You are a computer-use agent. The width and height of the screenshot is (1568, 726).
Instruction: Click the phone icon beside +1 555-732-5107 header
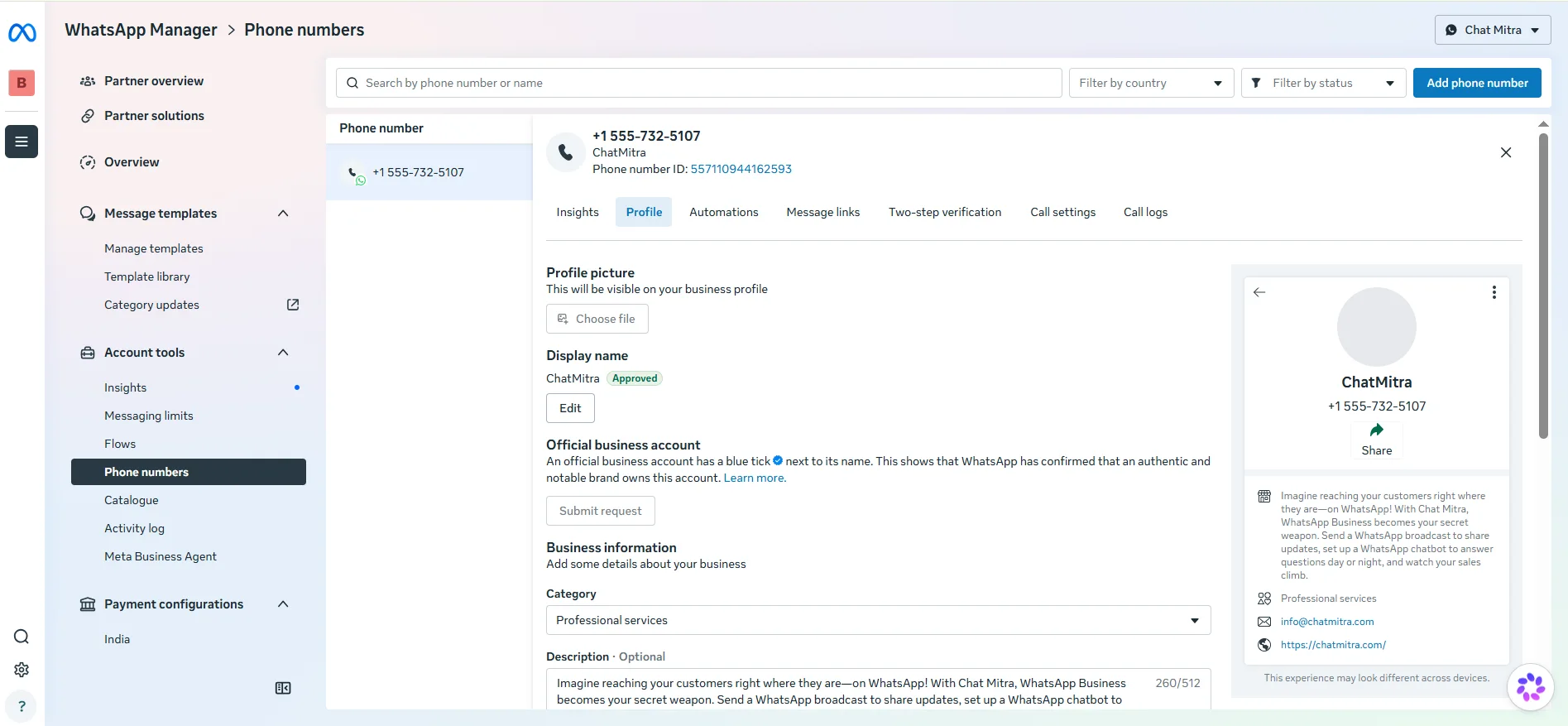pyautogui.click(x=566, y=152)
